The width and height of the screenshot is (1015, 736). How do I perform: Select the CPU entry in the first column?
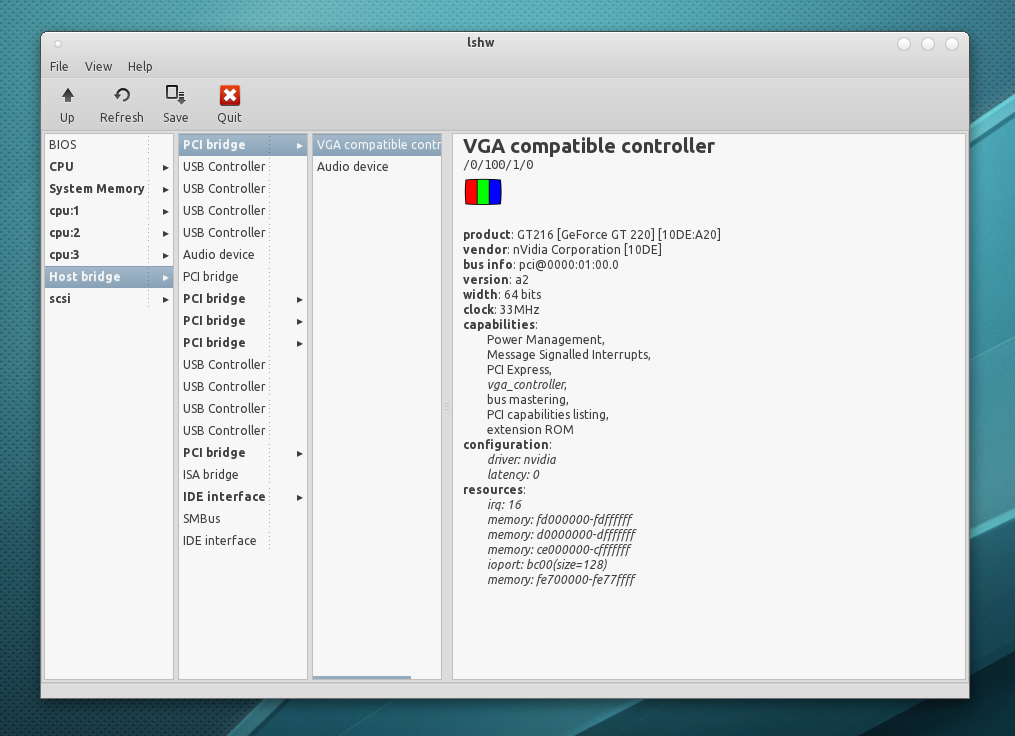coord(108,167)
